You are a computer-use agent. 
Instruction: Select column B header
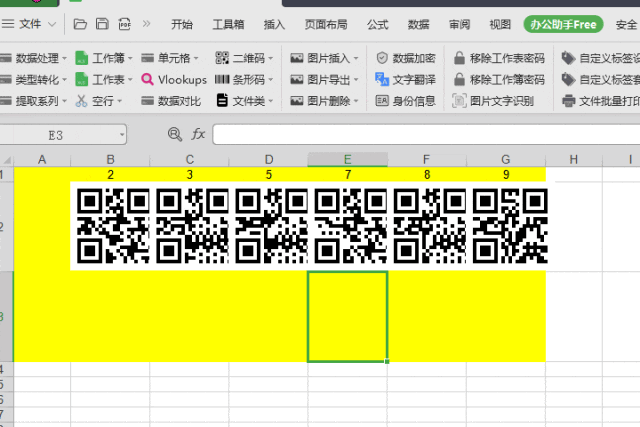pos(110,160)
